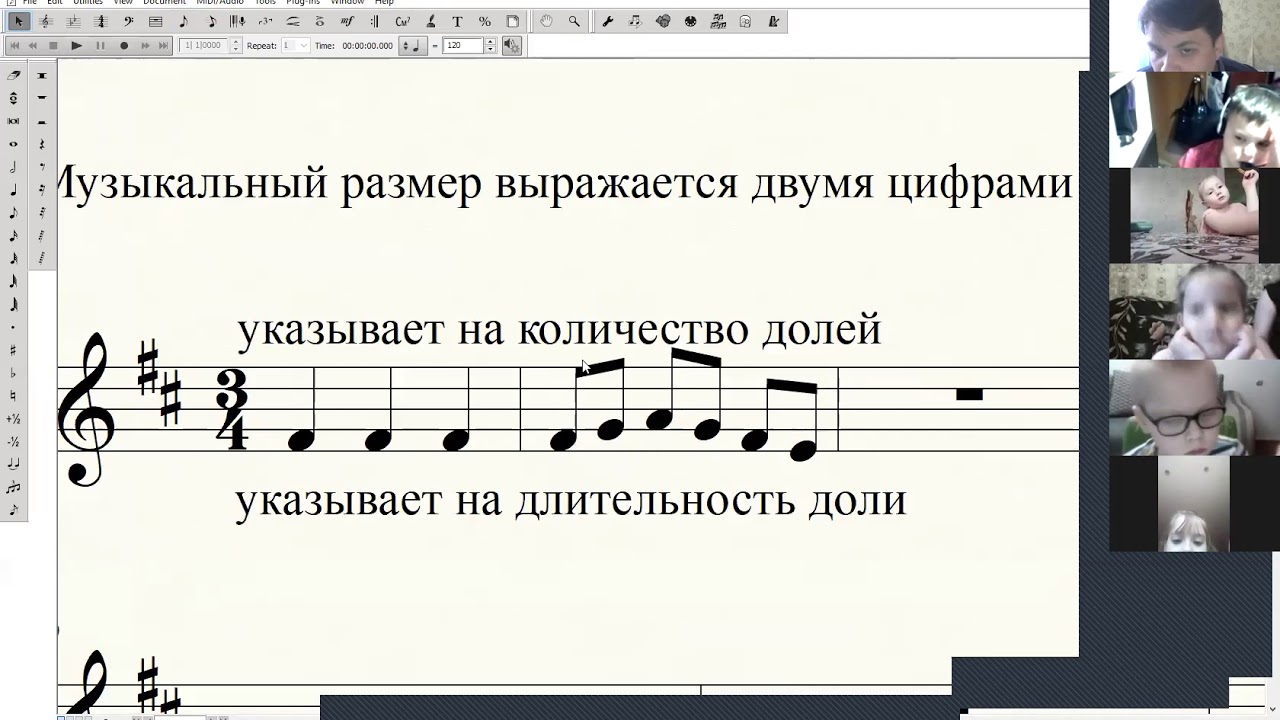Toggle the grace note tool

[14, 510]
